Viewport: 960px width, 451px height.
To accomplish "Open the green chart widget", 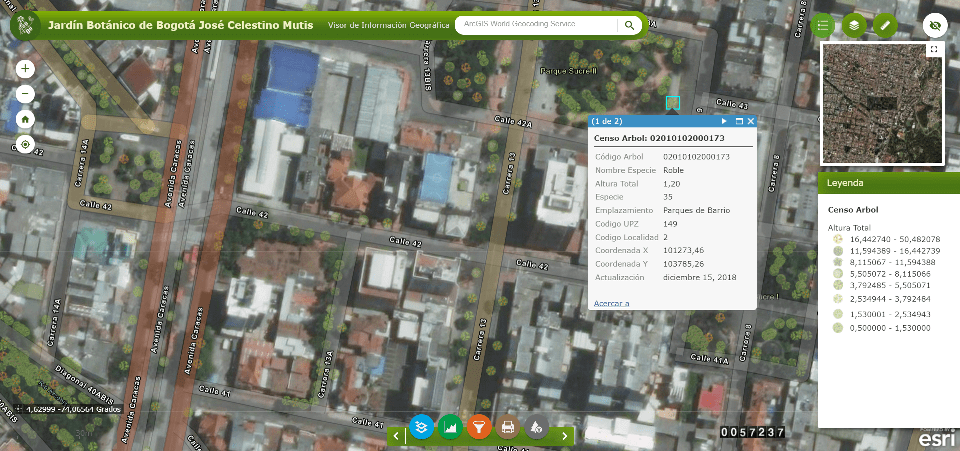I will [450, 428].
